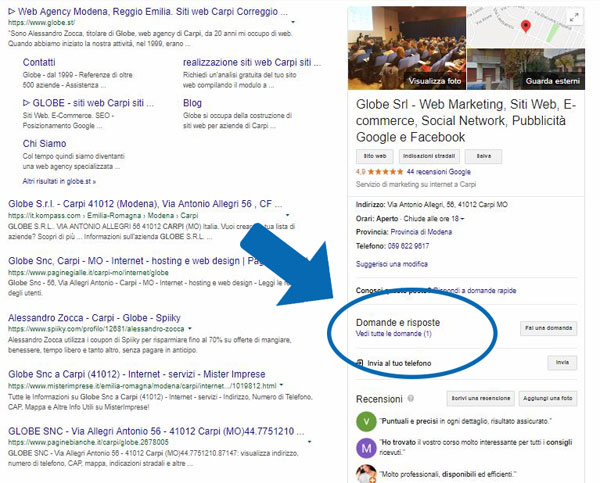Open the Web Agency Modena, Reggio Emilia result
Image resolution: width=600 pixels, height=483 pixels.
[x=148, y=11]
